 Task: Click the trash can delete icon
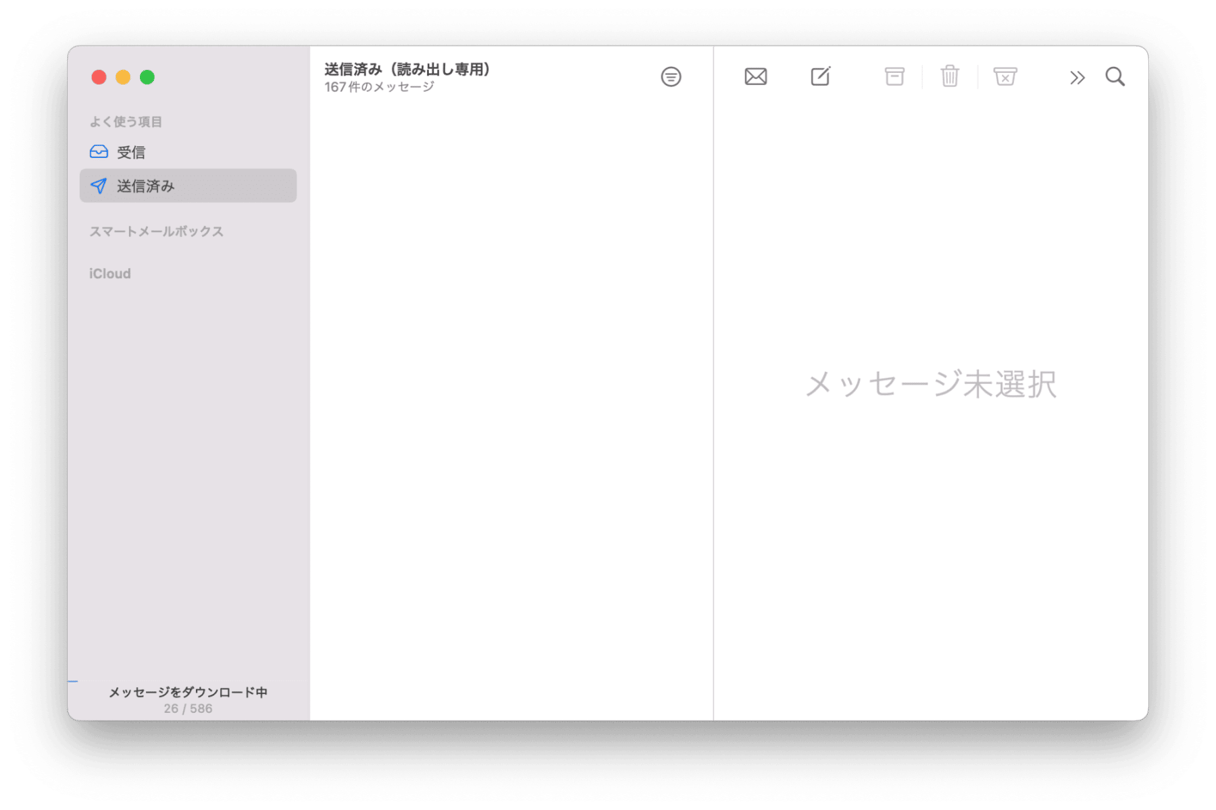click(950, 77)
